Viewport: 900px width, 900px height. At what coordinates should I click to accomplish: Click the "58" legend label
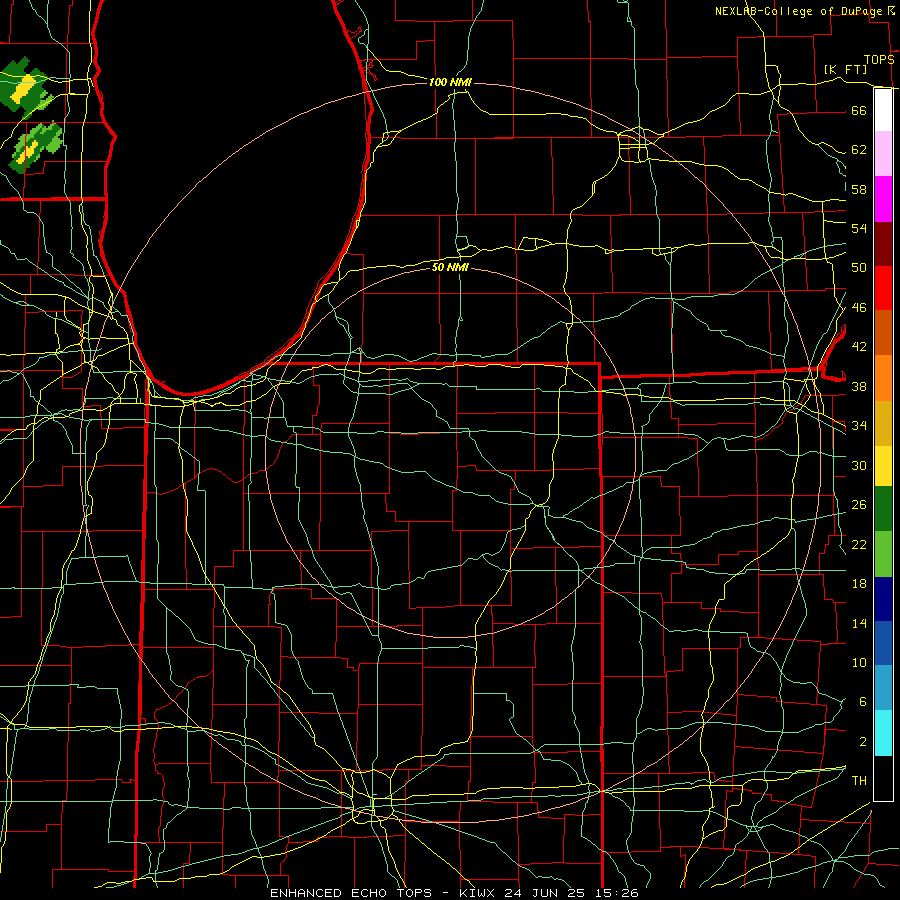(x=859, y=189)
